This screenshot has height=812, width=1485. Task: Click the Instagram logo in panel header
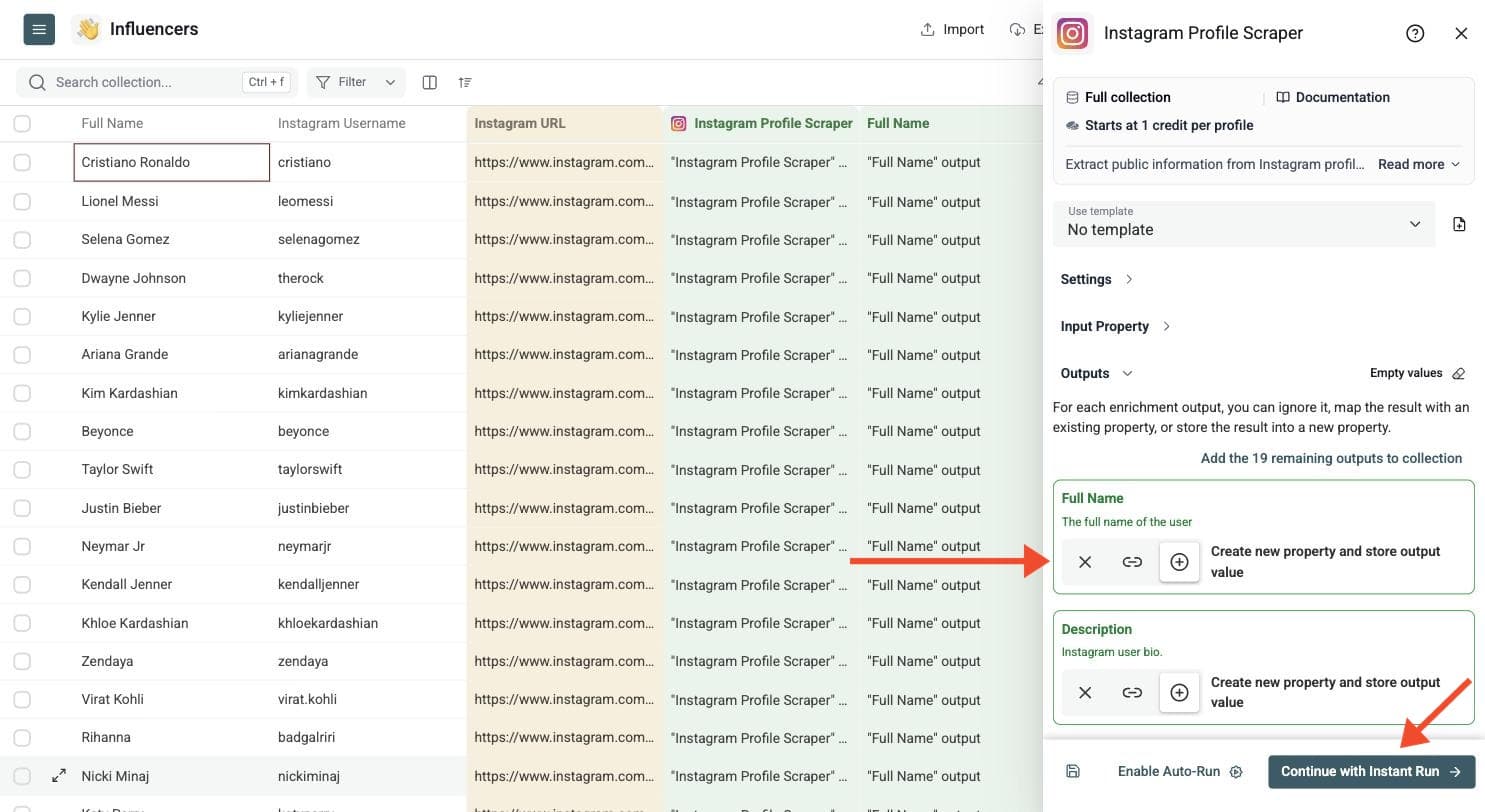click(1072, 33)
